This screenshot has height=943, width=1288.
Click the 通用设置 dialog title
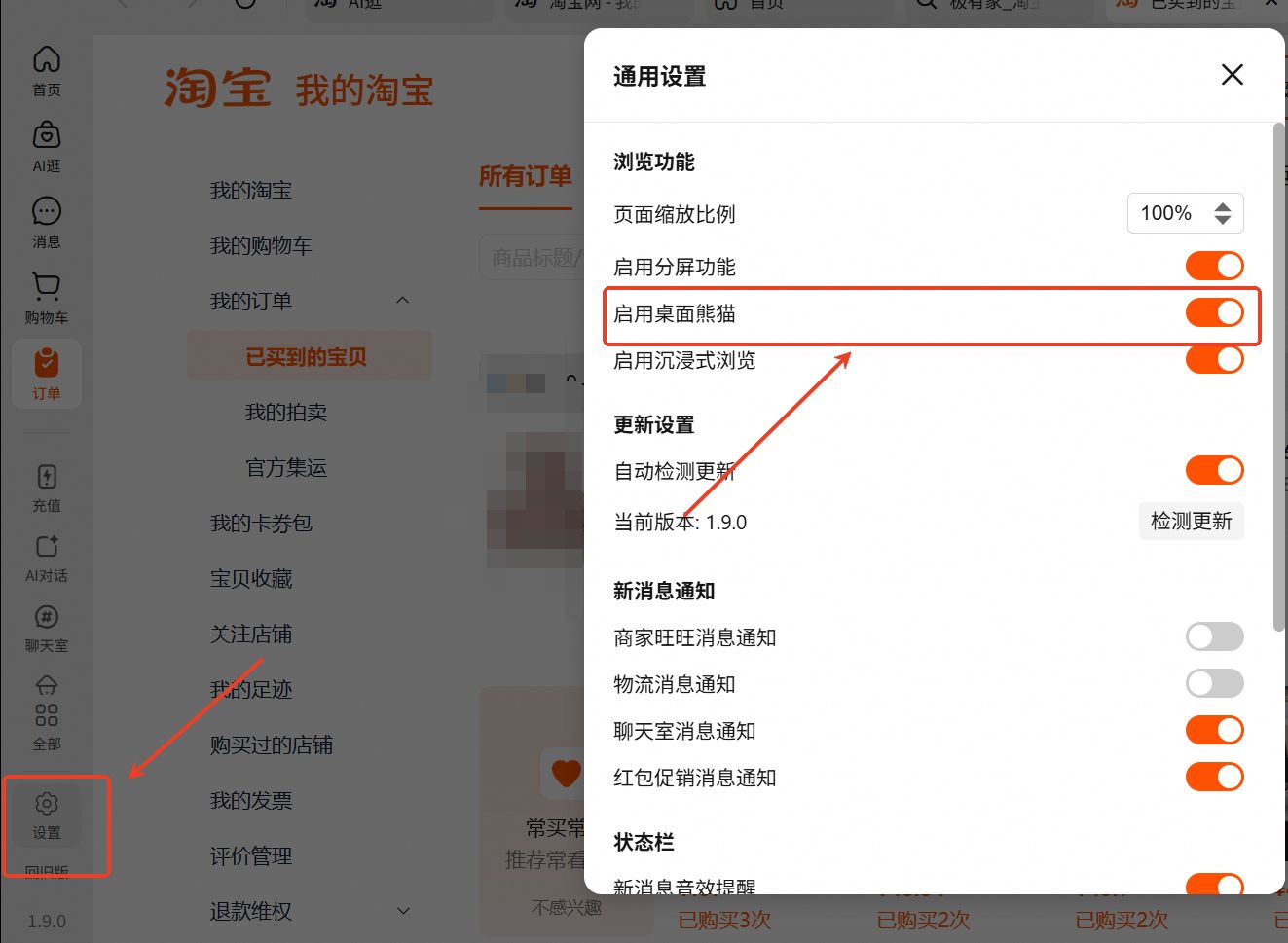coord(660,76)
